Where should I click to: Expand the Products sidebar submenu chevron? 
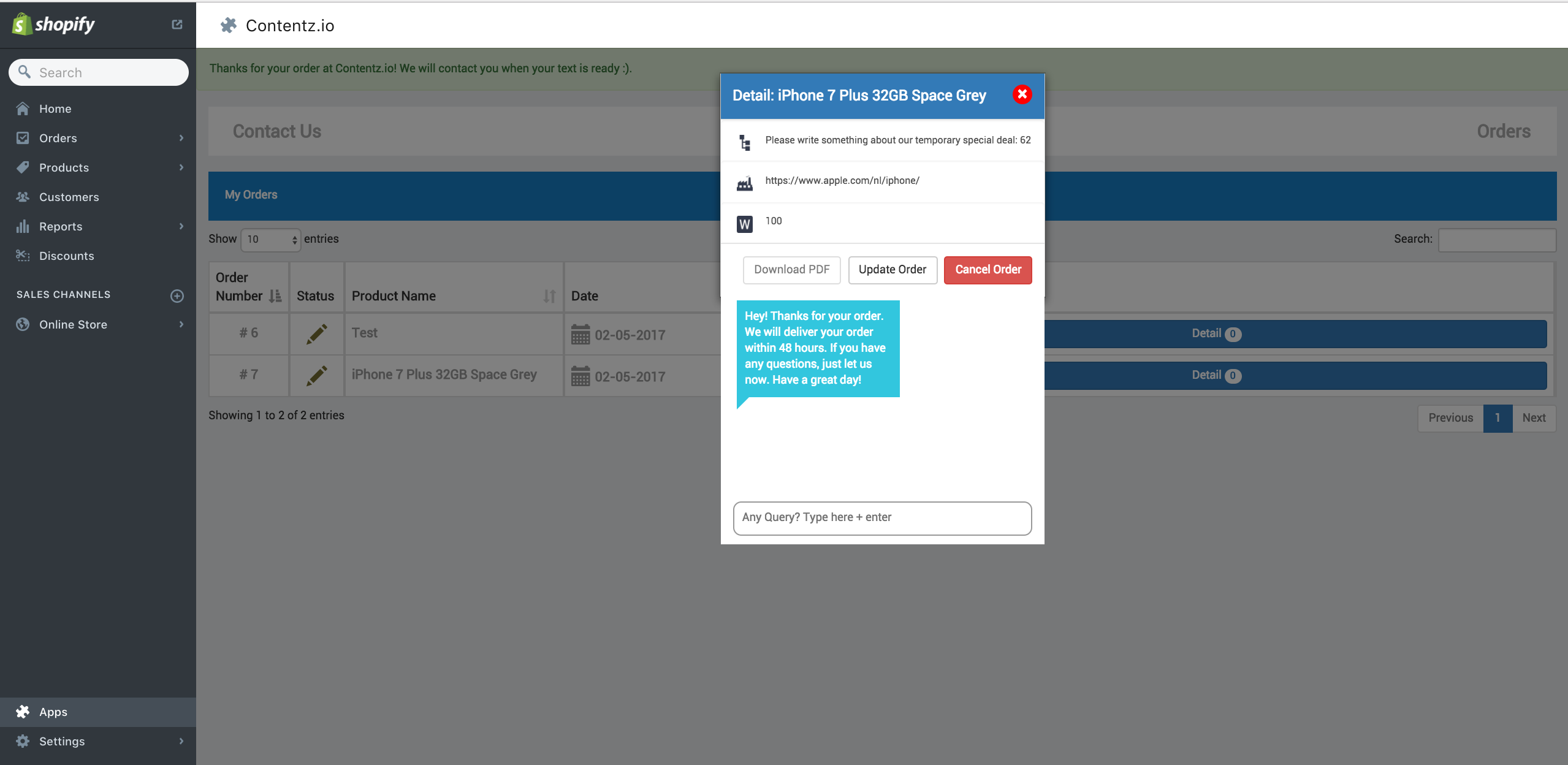click(x=181, y=167)
